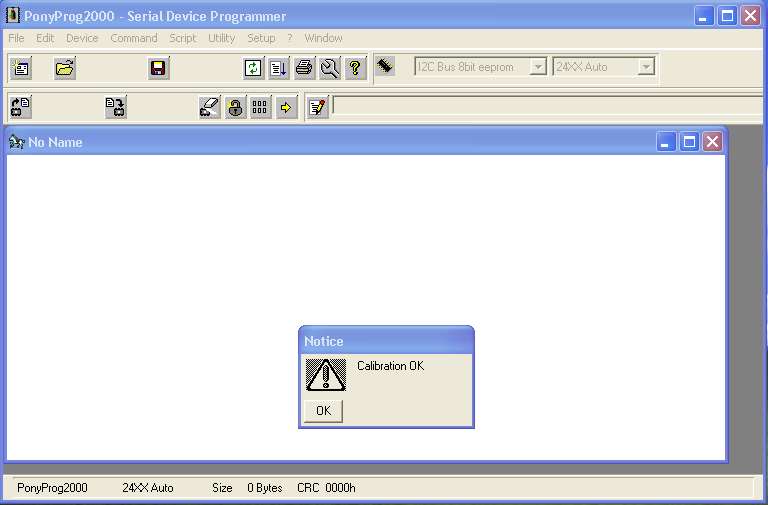Expand the 24XX Auto device type dropdown

646,67
